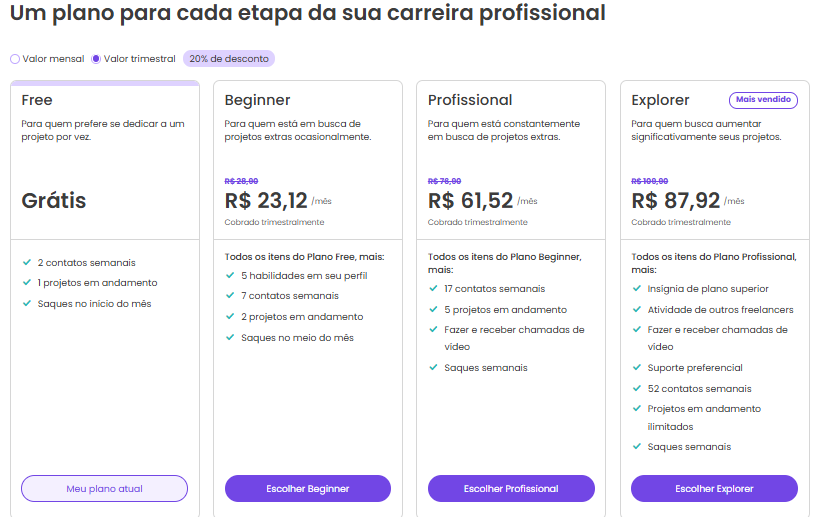Select the Valor mensal radio button

[15, 59]
